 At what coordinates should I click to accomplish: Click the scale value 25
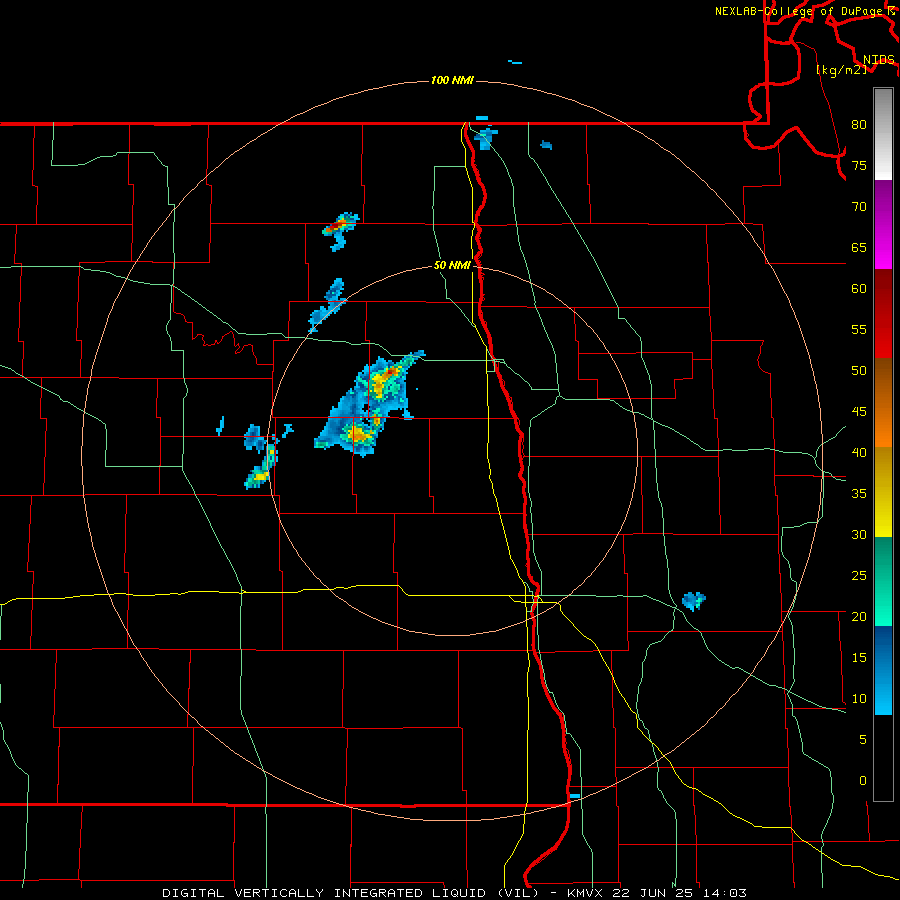click(x=859, y=576)
